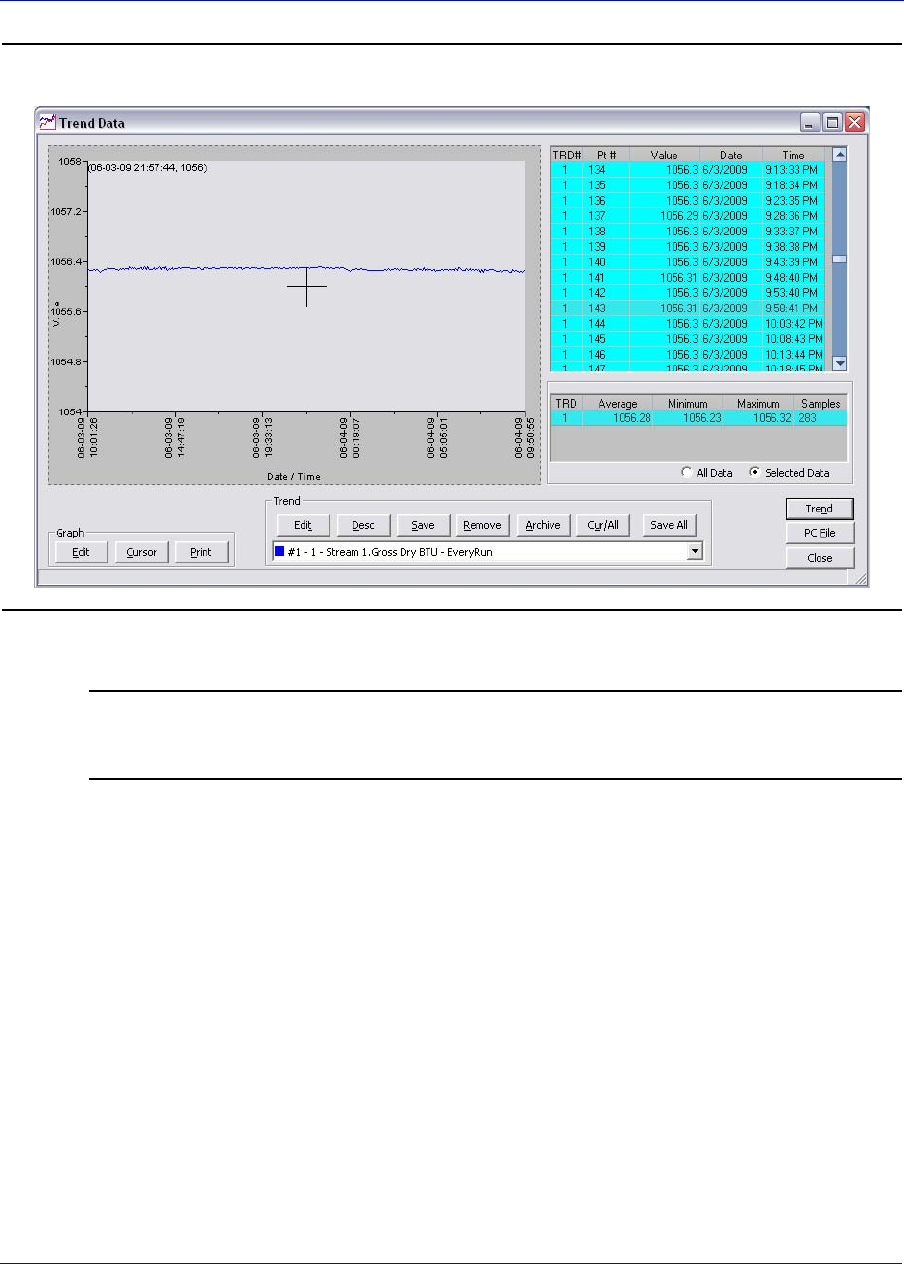Click the PC File button
Viewport: 904px width, 1264px height.
tap(819, 533)
